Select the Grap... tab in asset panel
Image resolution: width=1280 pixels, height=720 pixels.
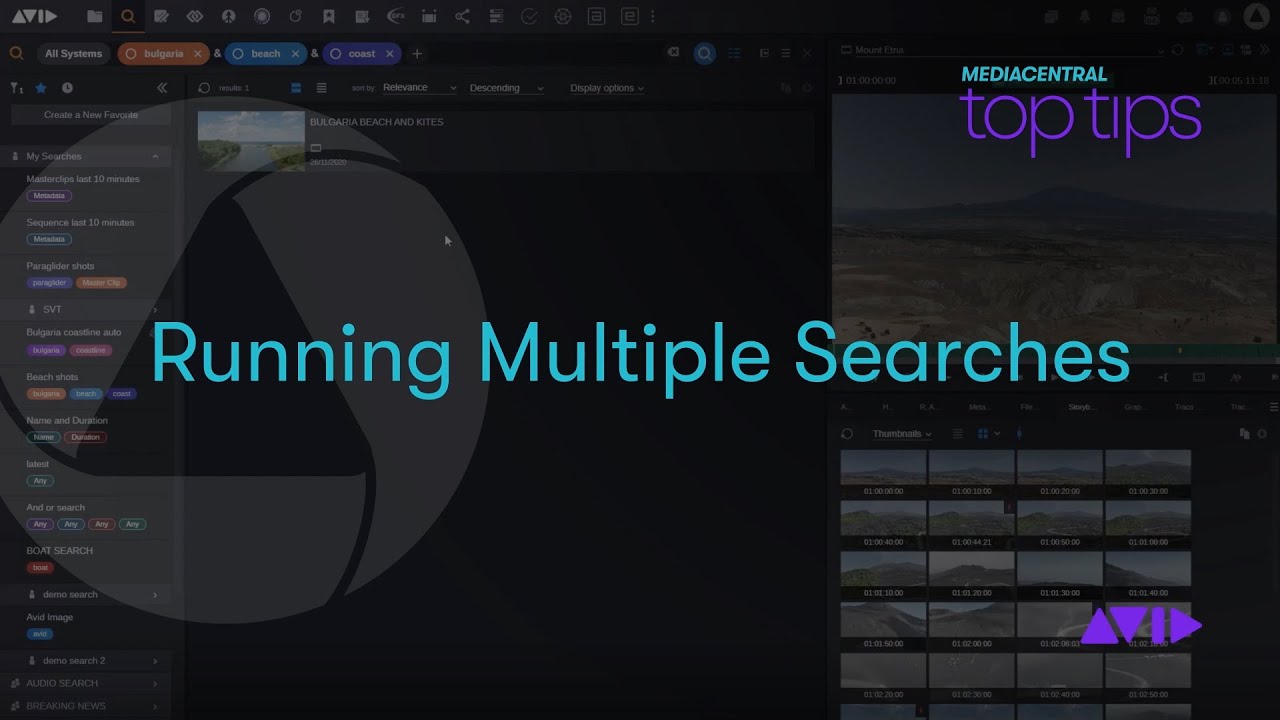pos(1134,407)
